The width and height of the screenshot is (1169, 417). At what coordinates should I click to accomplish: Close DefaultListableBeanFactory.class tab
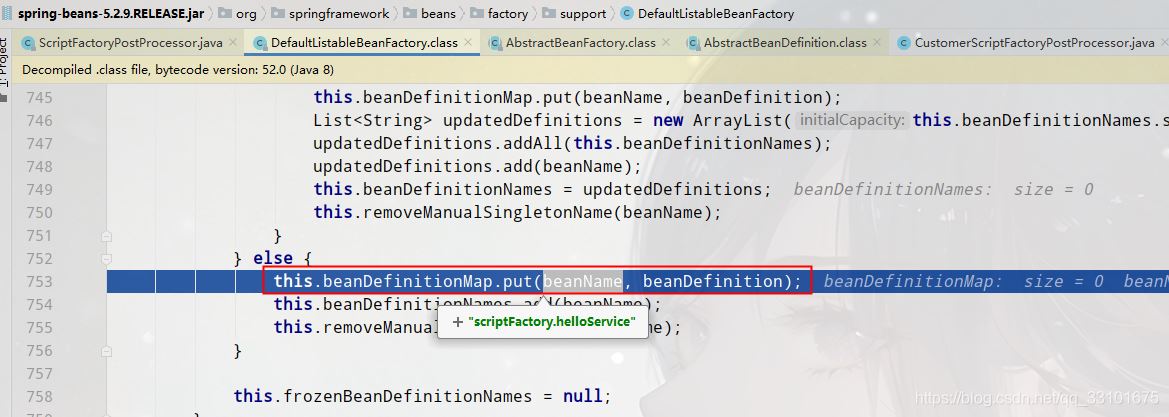point(468,43)
